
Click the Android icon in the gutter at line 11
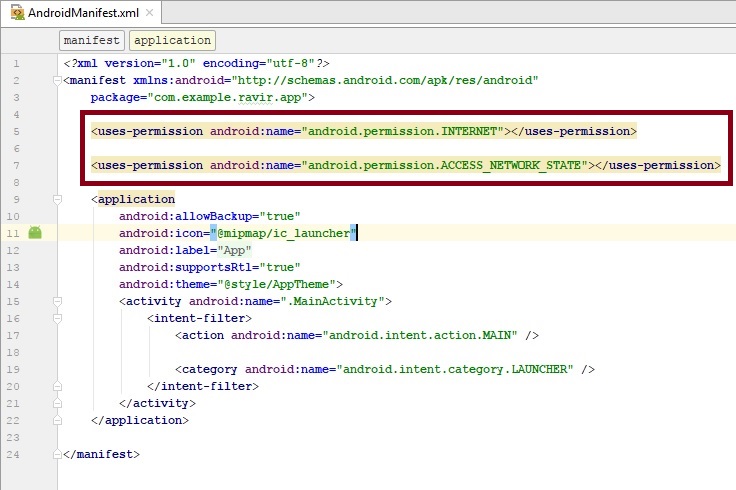pos(35,232)
